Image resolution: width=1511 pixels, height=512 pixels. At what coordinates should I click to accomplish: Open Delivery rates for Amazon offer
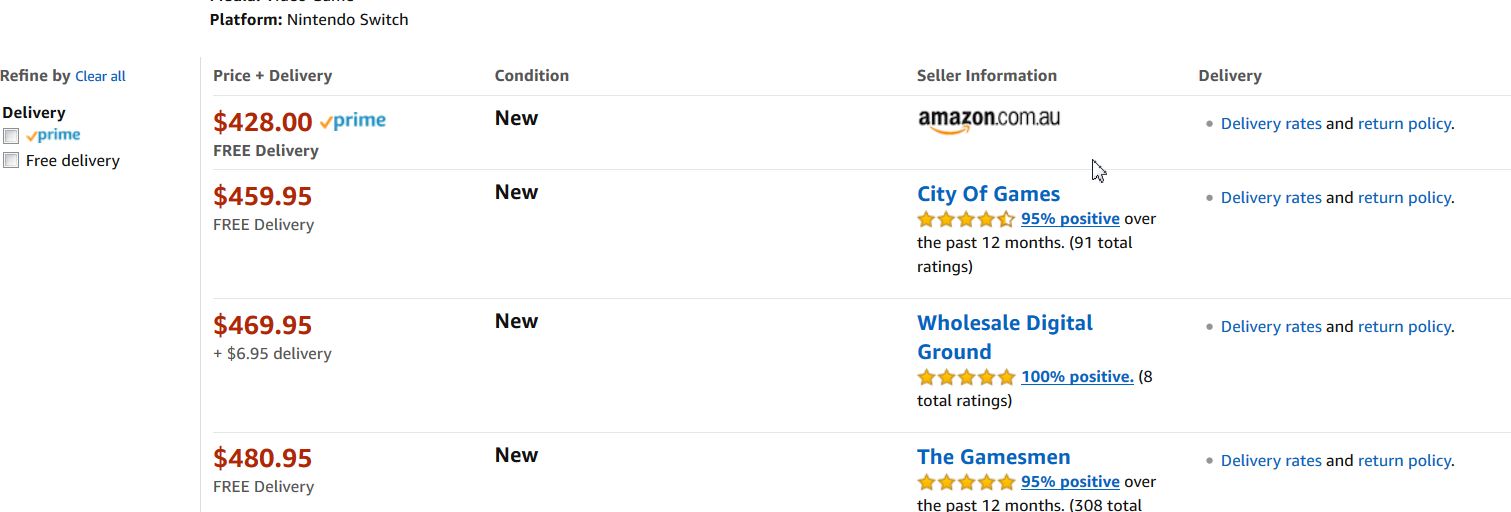[1271, 124]
